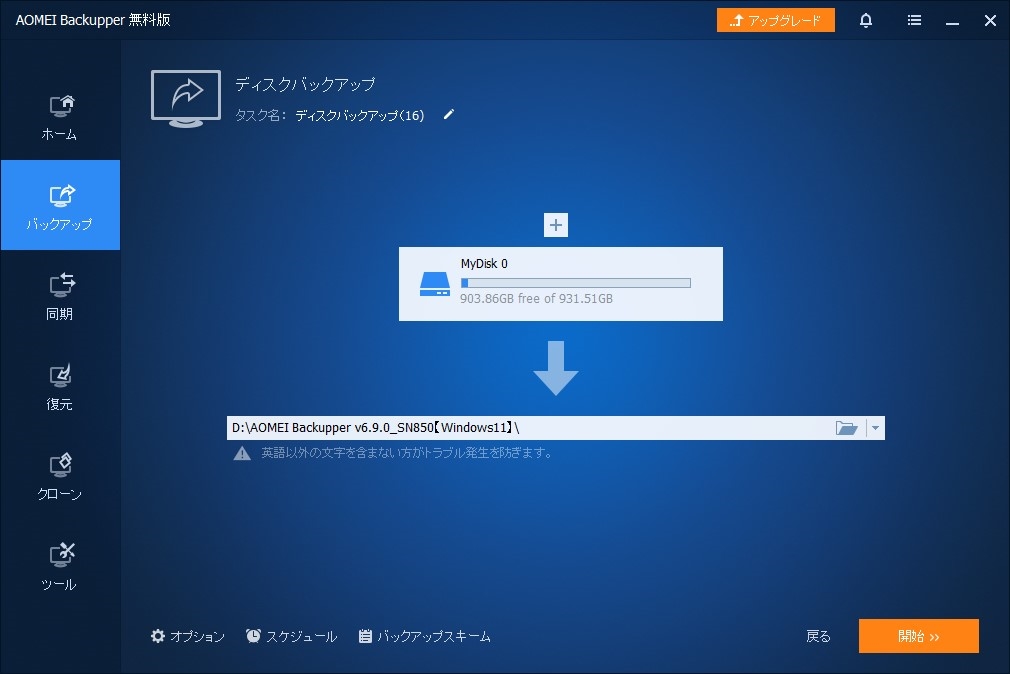The width and height of the screenshot is (1010, 674).
Task: Close the AOMEI Backupper window
Action: pos(990,20)
